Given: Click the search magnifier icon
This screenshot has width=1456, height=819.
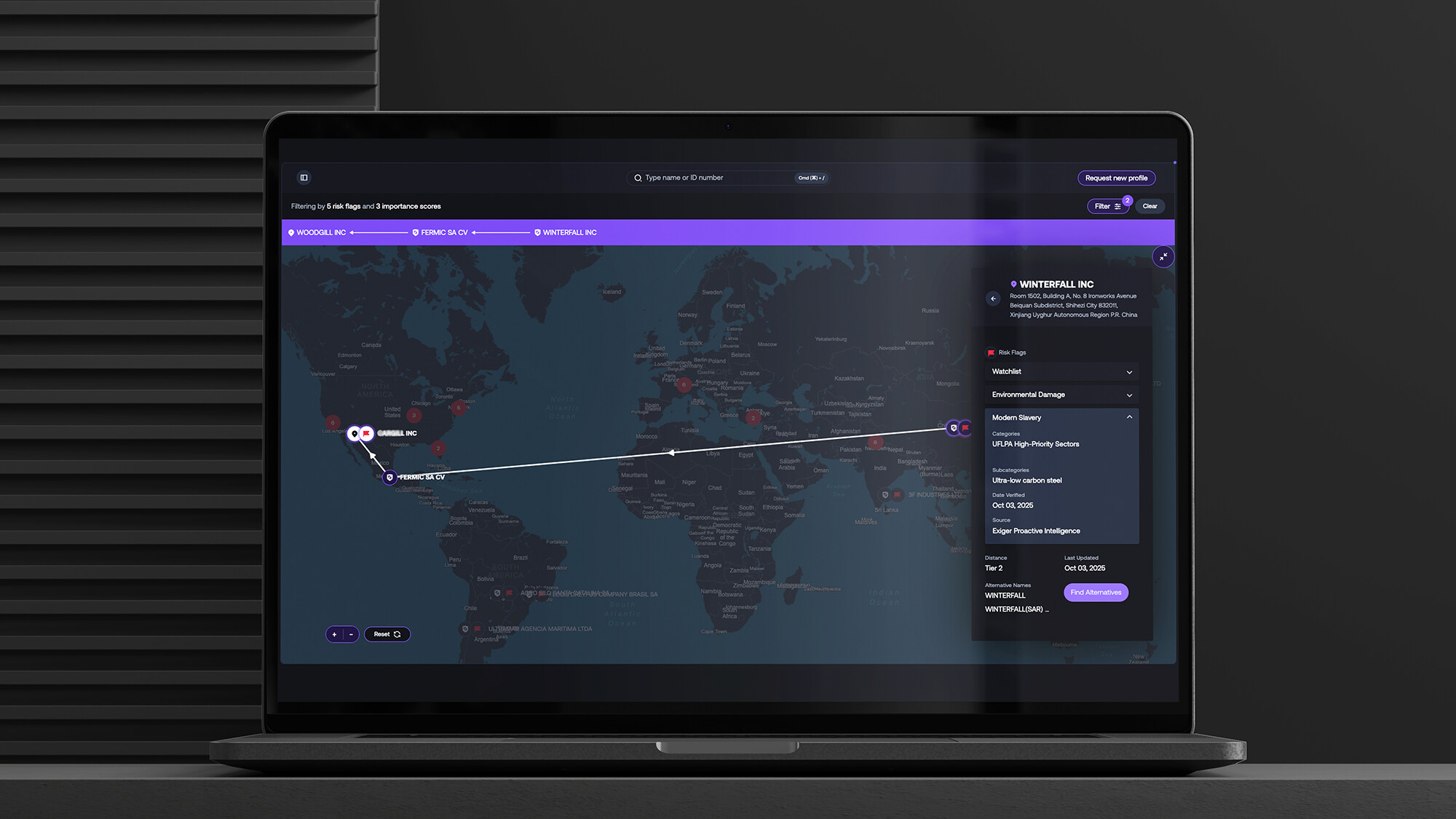Looking at the screenshot, I should (x=638, y=178).
